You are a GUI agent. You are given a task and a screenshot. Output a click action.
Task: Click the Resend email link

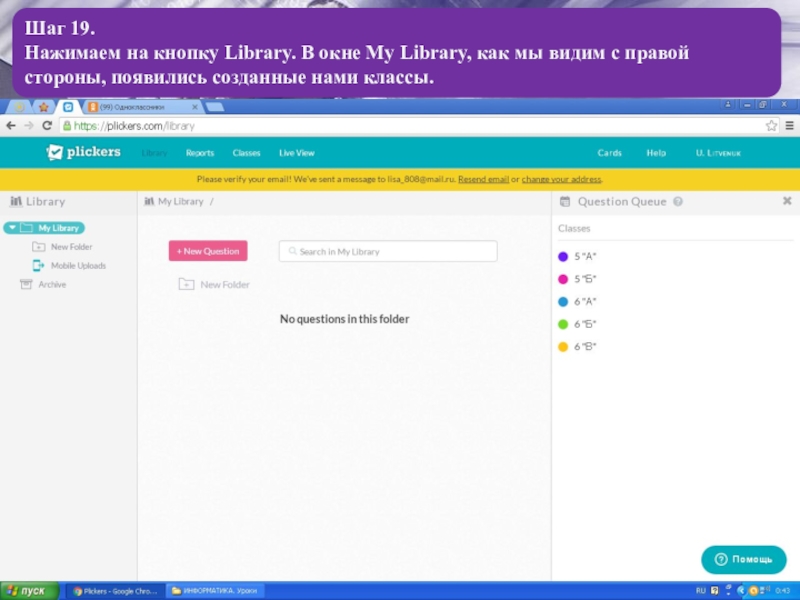tap(483, 179)
